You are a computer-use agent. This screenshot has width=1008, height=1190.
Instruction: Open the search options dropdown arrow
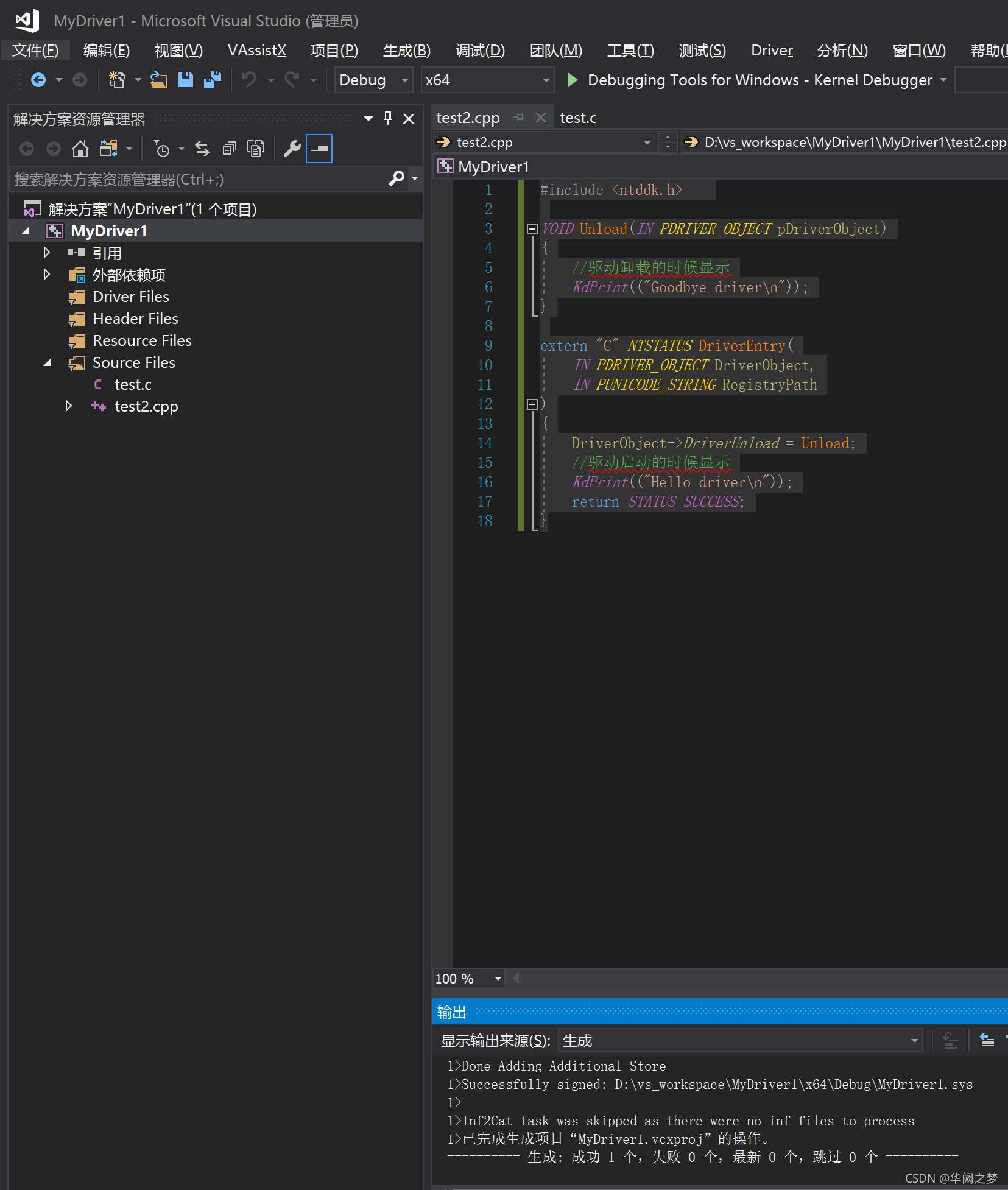coord(415,178)
